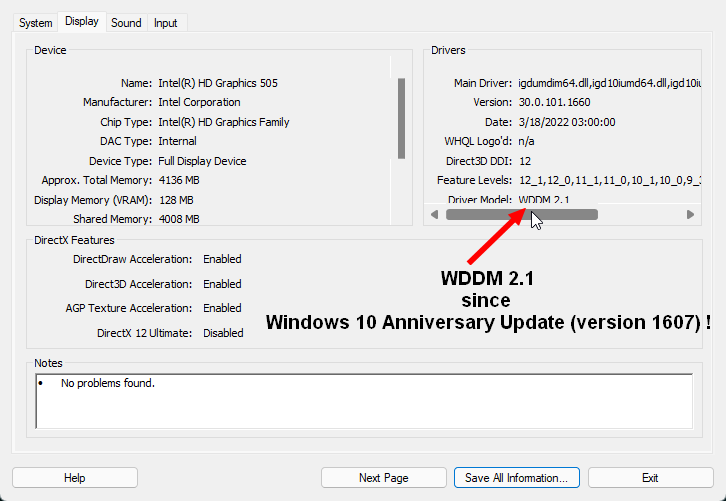Image resolution: width=726 pixels, height=501 pixels.
Task: Click the 'Internal' DAC Type value
Action: click(x=177, y=141)
